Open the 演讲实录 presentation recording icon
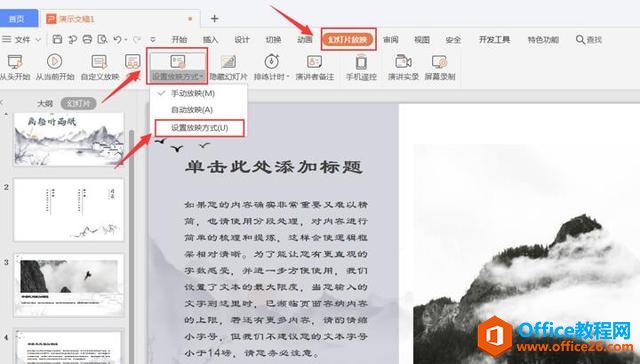The height and width of the screenshot is (364, 640). click(403, 62)
